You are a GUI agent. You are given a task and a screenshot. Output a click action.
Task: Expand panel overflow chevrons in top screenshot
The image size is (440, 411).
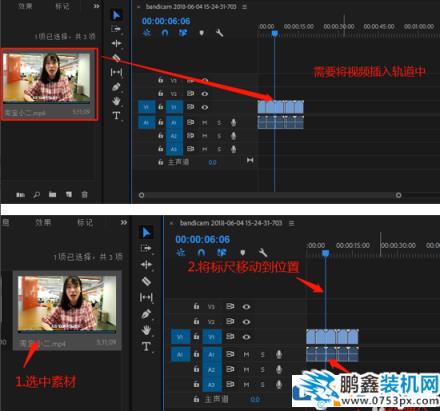coord(96,6)
